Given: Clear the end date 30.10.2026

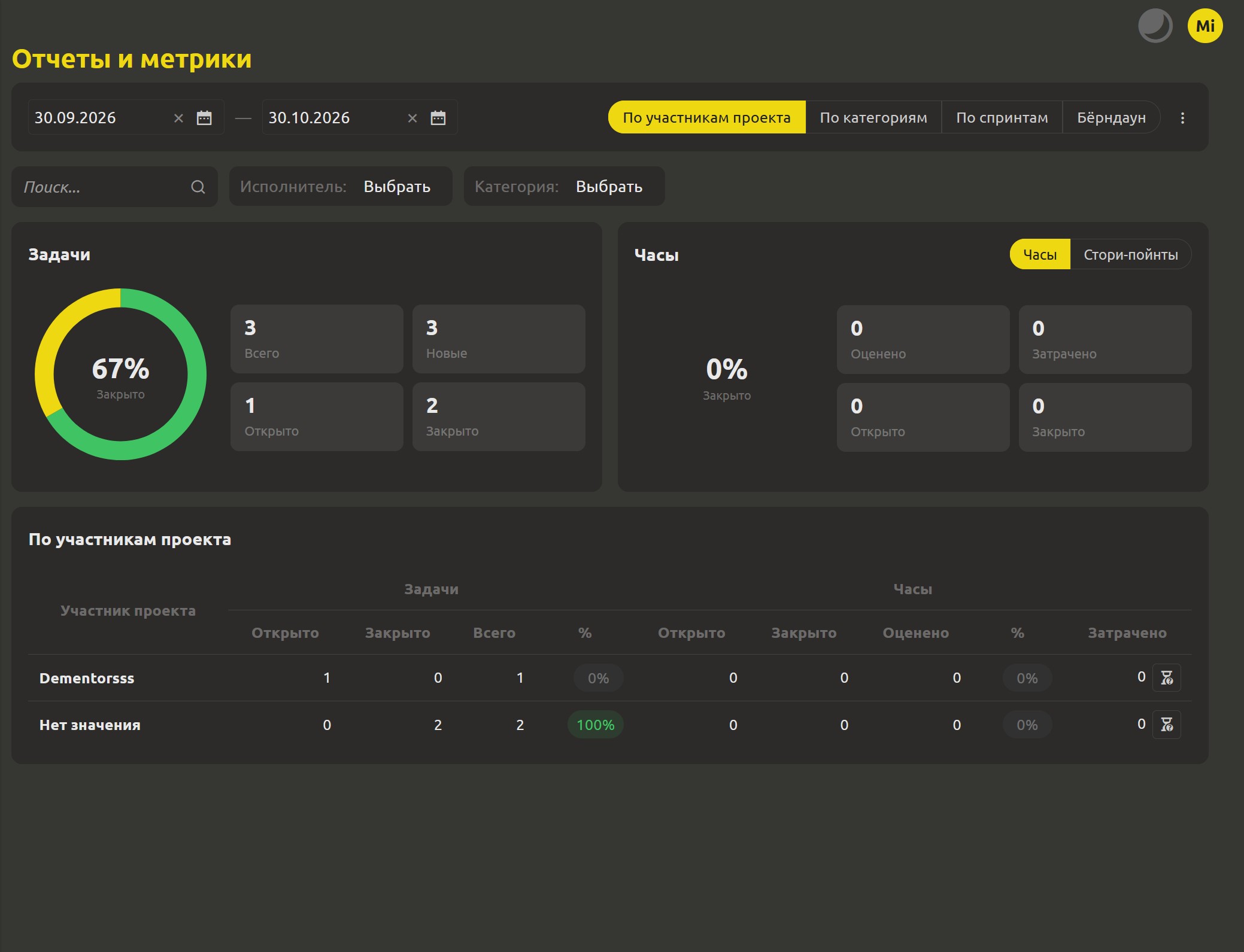Looking at the screenshot, I should click(x=412, y=118).
